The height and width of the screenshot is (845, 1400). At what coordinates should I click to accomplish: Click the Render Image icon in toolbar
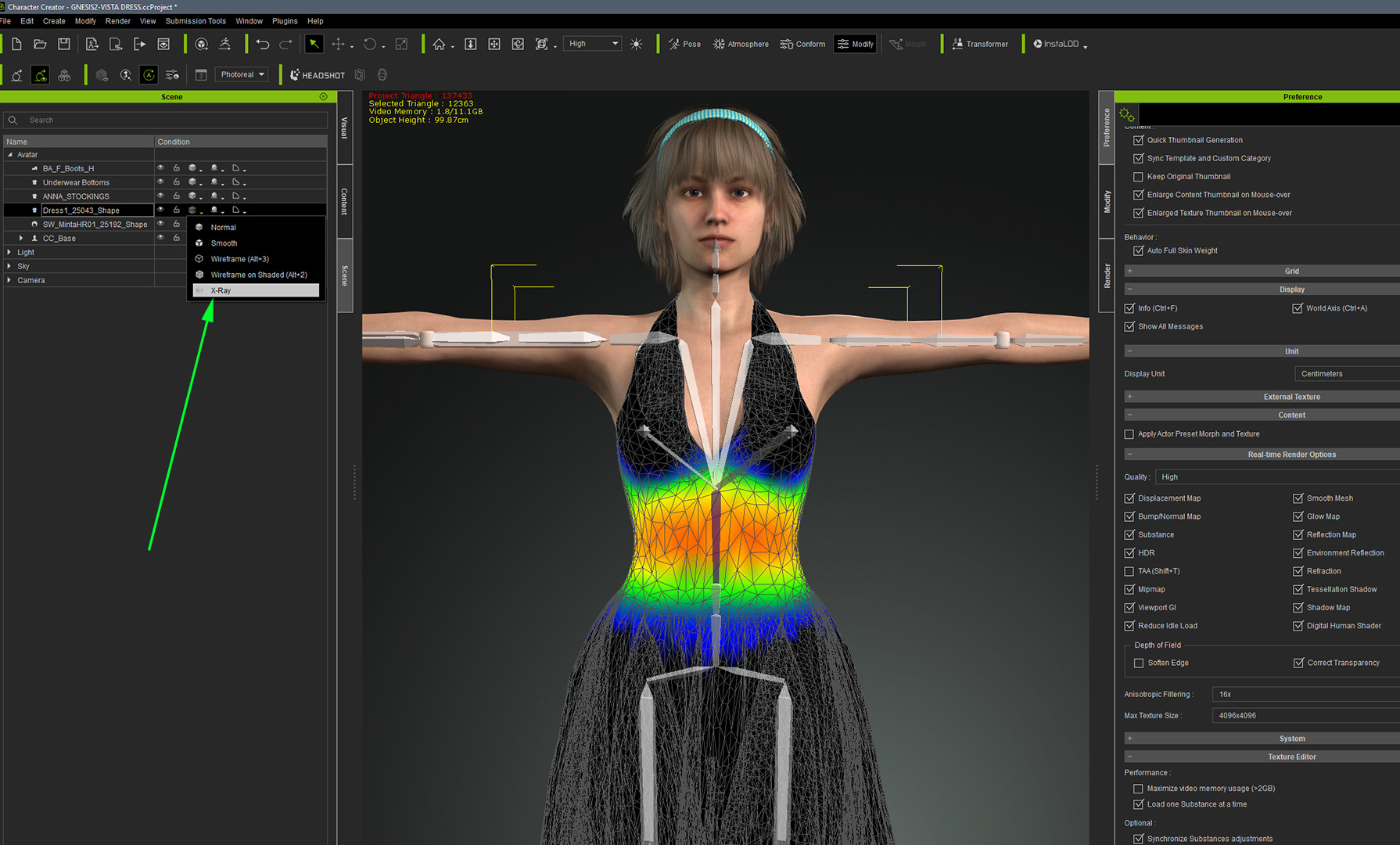tap(163, 44)
